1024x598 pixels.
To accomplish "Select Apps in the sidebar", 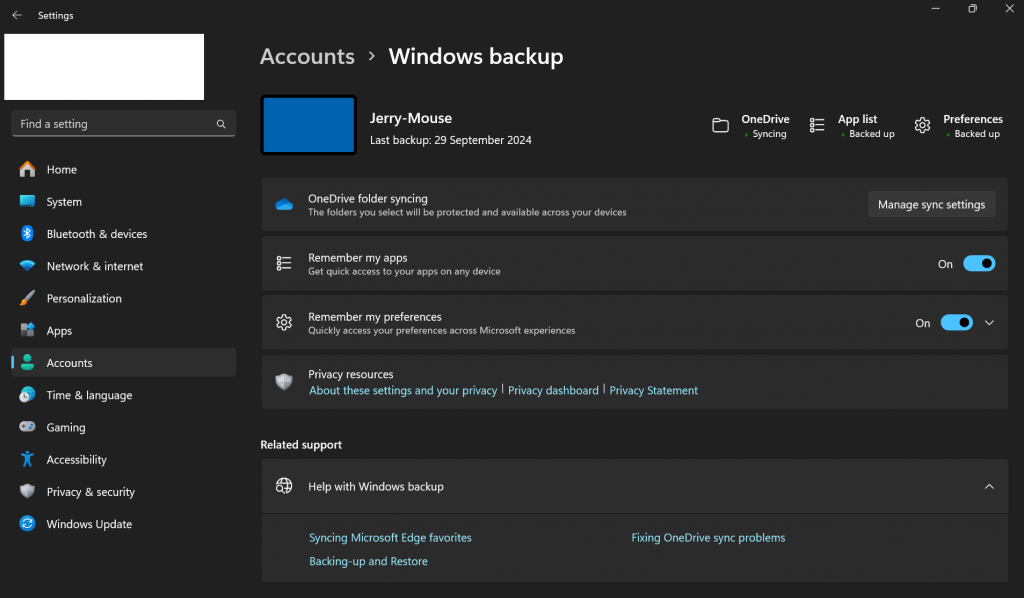I will coord(123,330).
